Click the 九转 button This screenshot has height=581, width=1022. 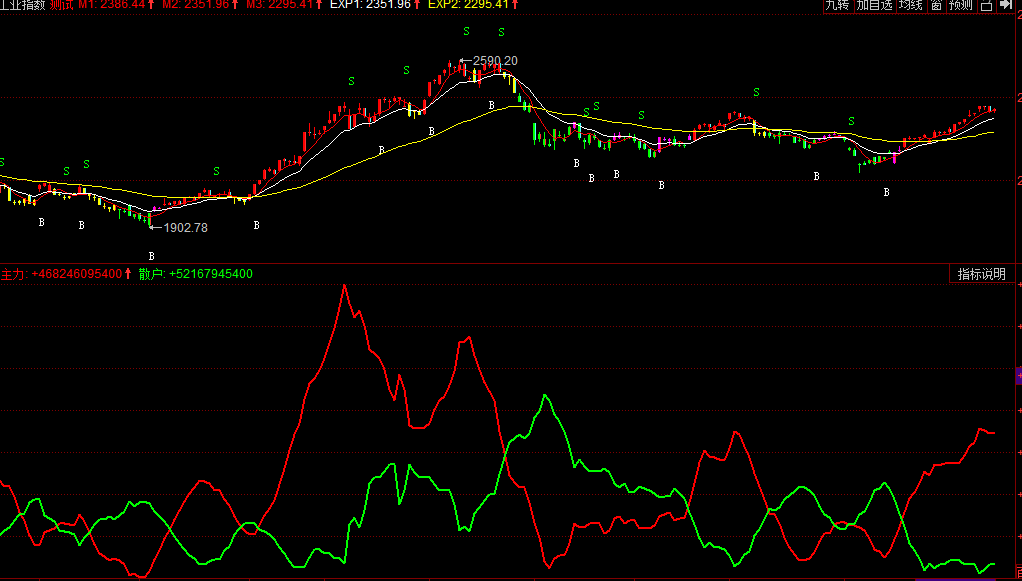pyautogui.click(x=836, y=5)
